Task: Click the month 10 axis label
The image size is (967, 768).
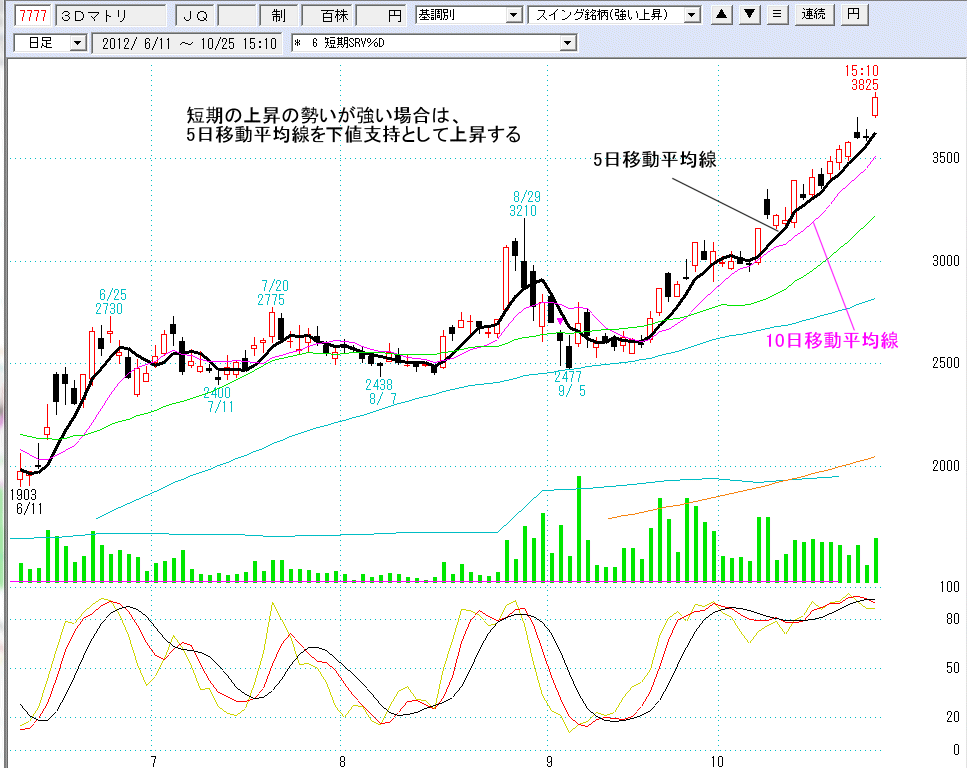Action: 717,761
